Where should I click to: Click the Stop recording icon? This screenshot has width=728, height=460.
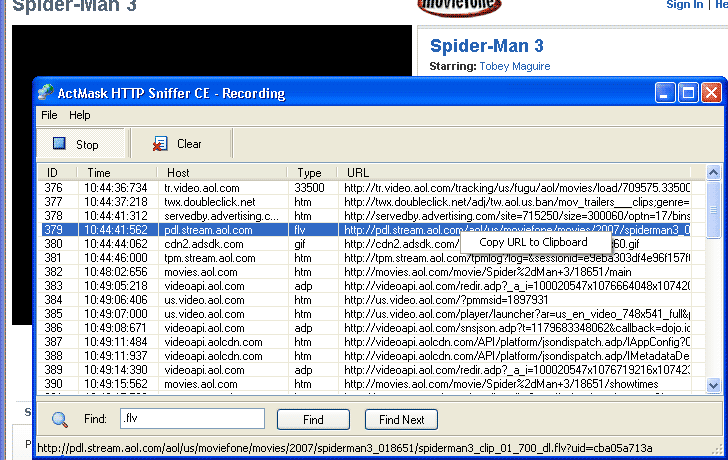59,144
